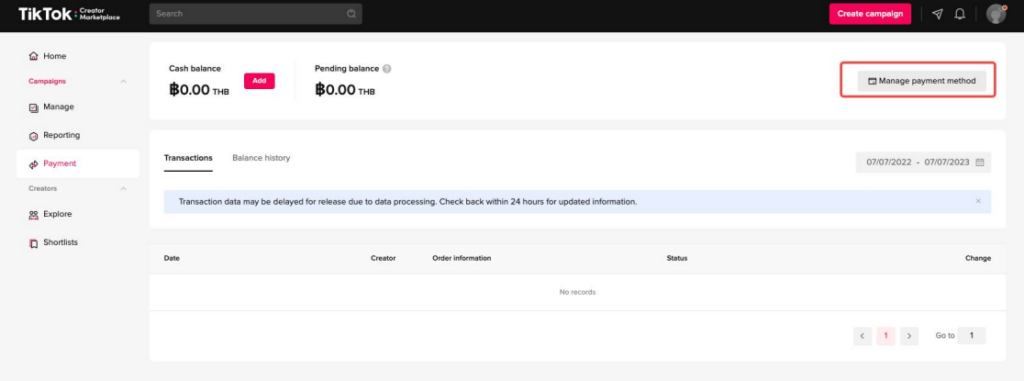Click the calendar icon in date range
1024x381 pixels.
tap(980, 162)
